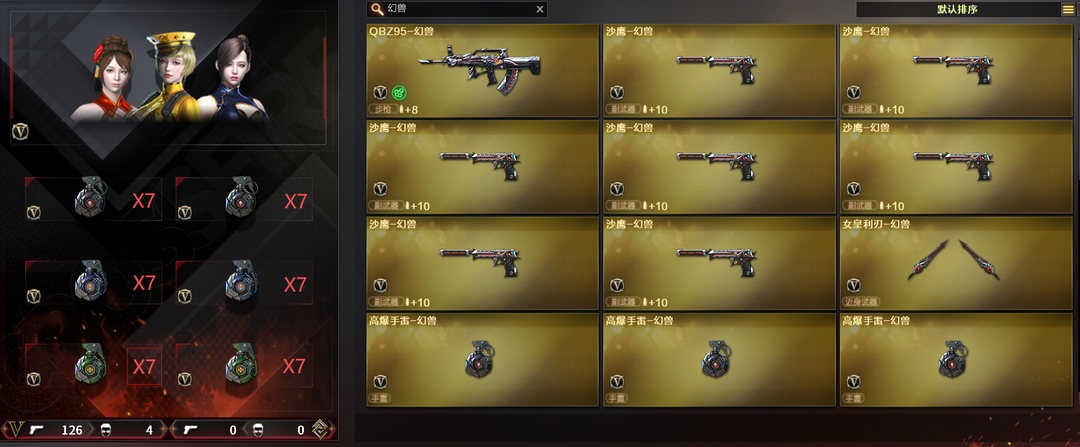Select the highlighted X7 green grenade slot

(144, 366)
